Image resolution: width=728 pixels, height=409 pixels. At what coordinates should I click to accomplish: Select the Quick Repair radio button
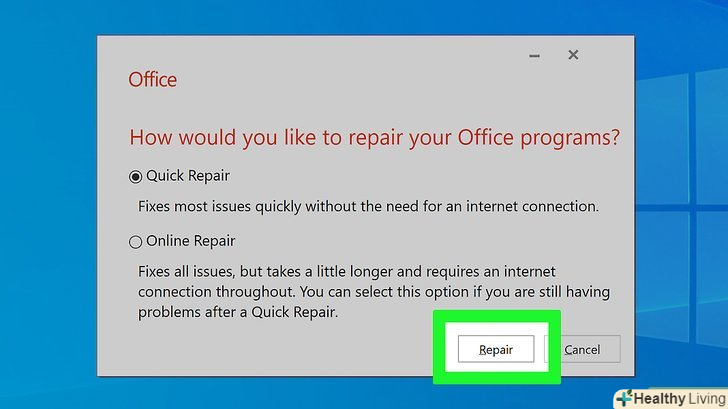(x=136, y=176)
